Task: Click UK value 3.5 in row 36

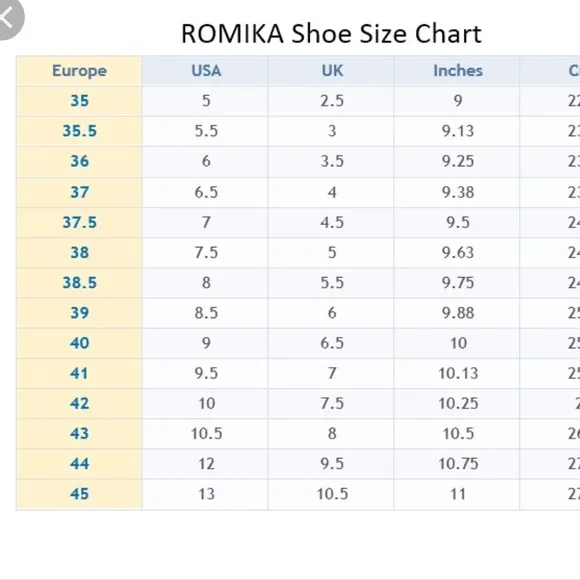Action: pos(332,161)
